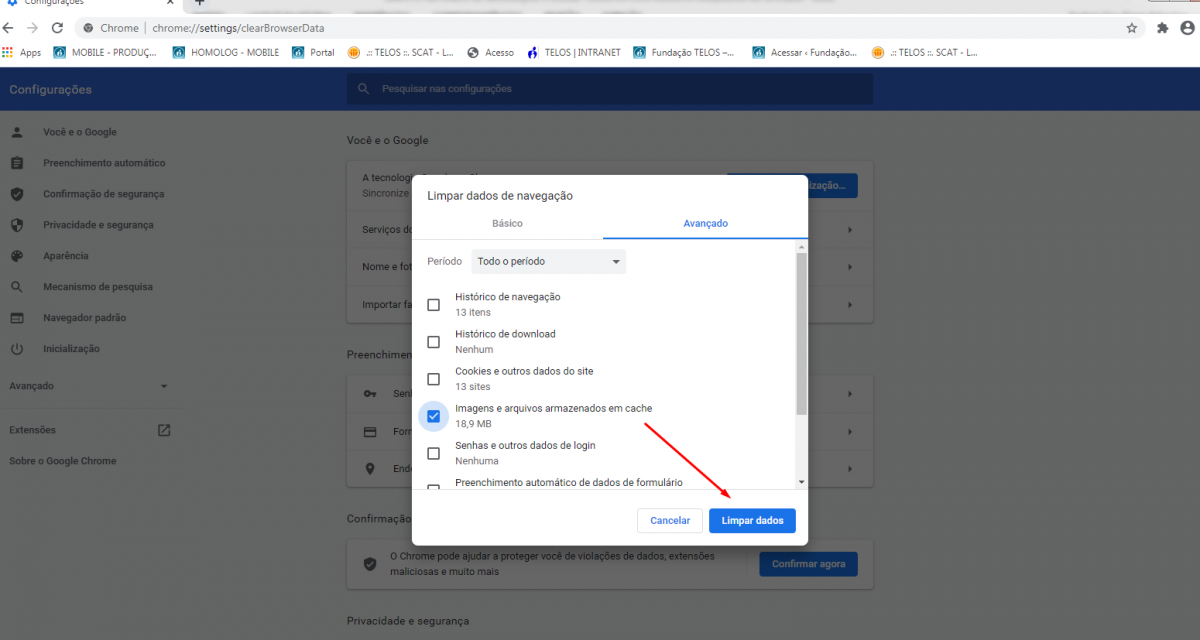Click the dialog's vertical scrollbar thumb
Screen dimensions: 1200x640
point(801,333)
